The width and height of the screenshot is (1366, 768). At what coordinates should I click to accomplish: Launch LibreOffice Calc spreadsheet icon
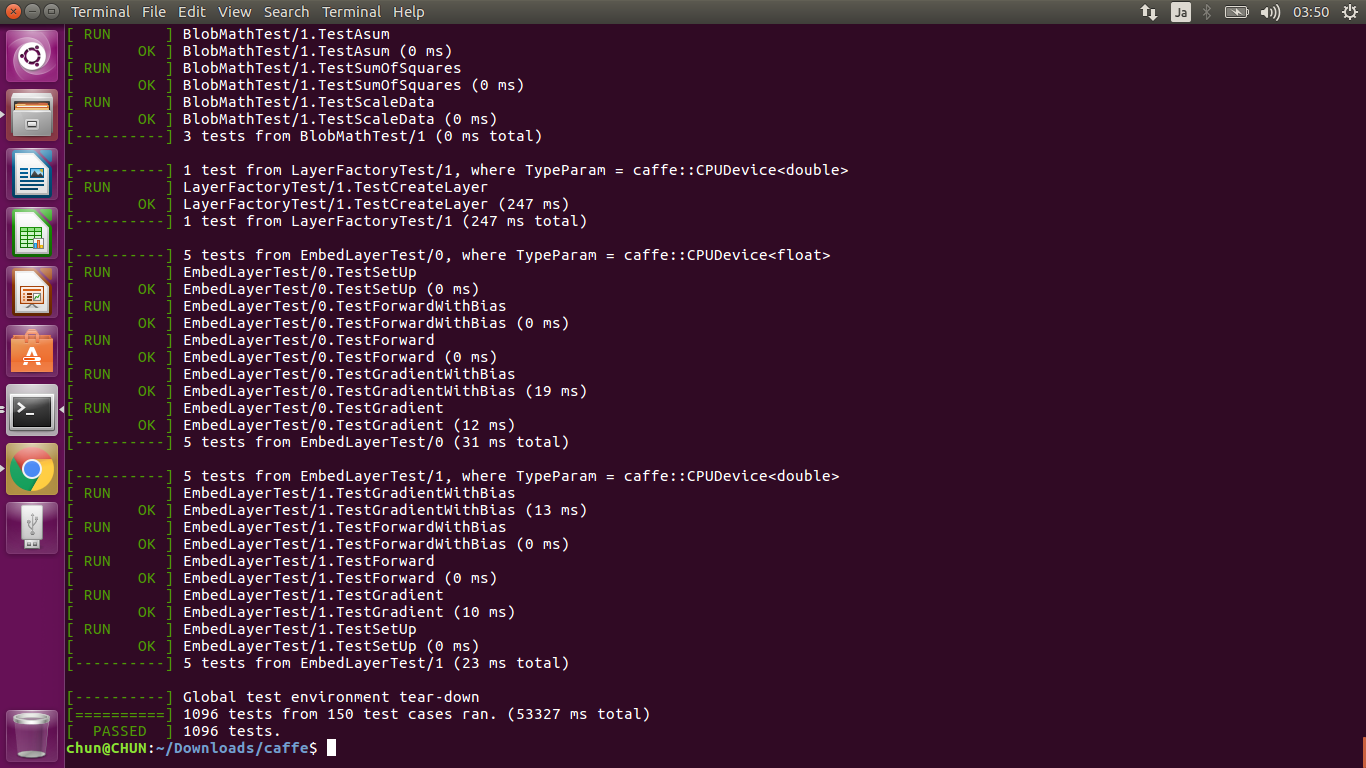32,232
